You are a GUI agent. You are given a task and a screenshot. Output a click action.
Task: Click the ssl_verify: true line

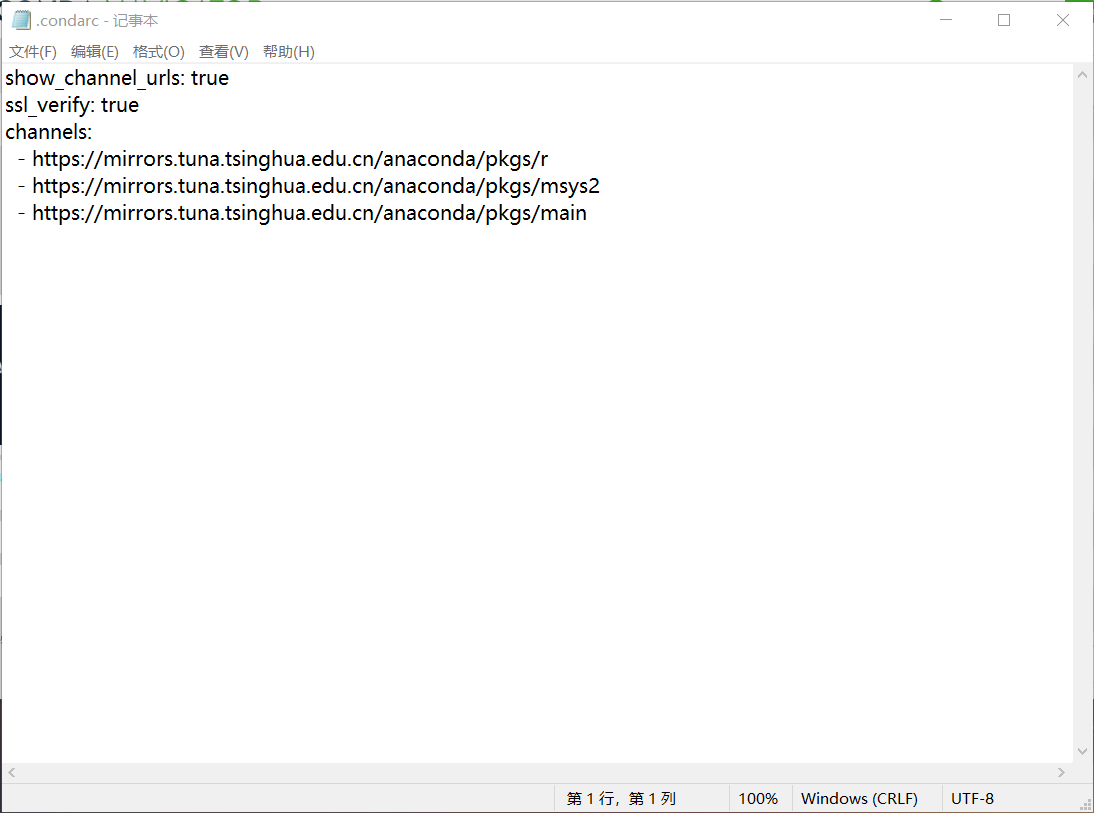[72, 105]
